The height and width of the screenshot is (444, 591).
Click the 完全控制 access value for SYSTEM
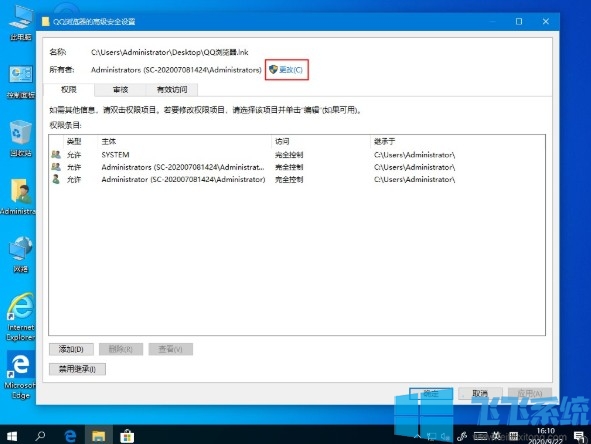(289, 155)
